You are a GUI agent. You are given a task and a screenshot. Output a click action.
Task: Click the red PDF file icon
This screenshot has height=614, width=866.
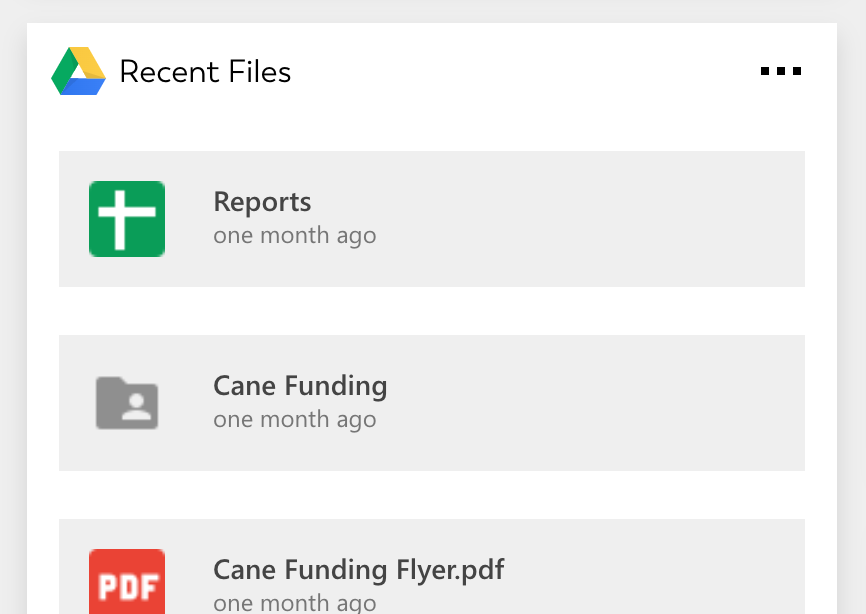coord(127,582)
